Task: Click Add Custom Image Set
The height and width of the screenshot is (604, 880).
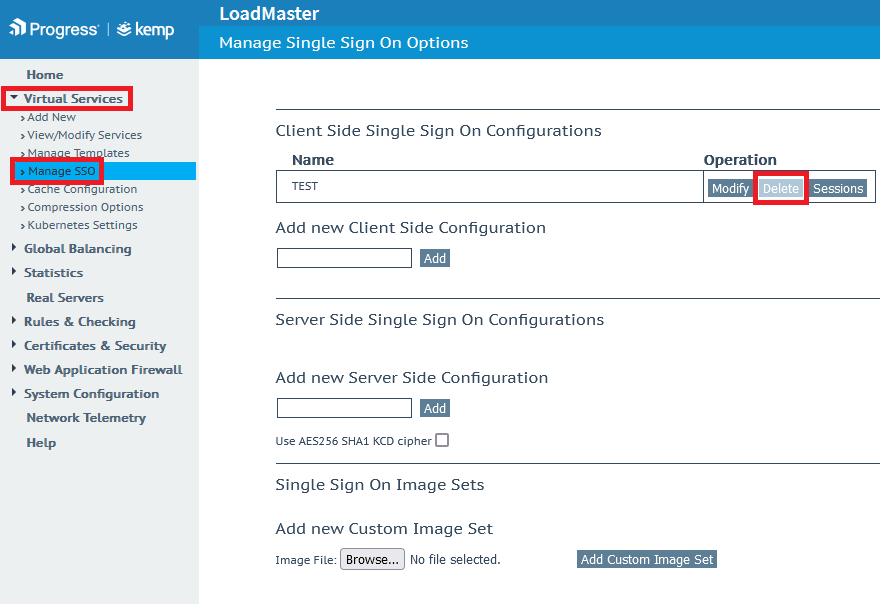Action: pos(647,559)
